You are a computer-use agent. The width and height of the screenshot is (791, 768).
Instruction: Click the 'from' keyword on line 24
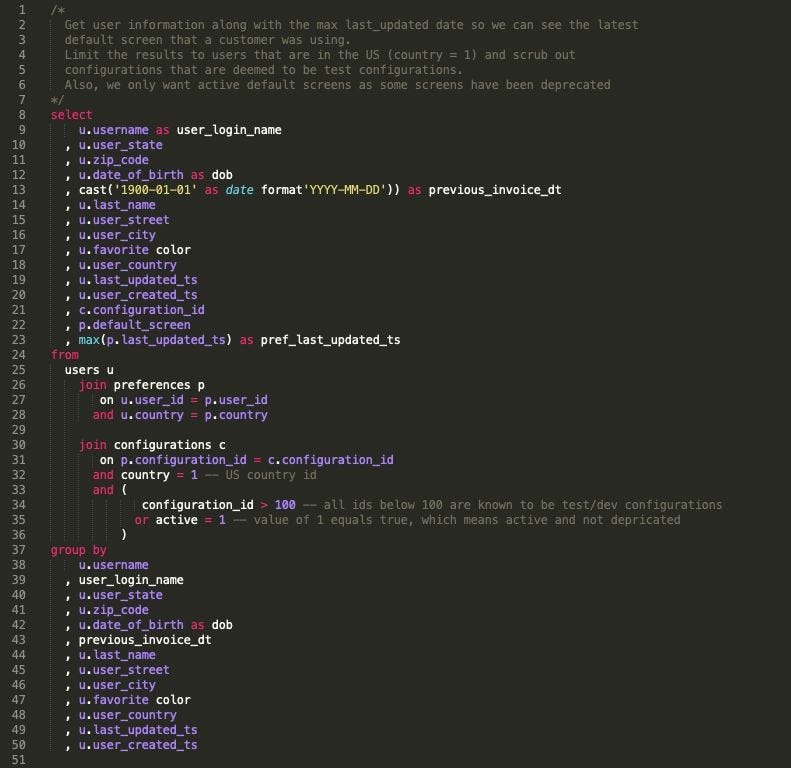coord(65,355)
